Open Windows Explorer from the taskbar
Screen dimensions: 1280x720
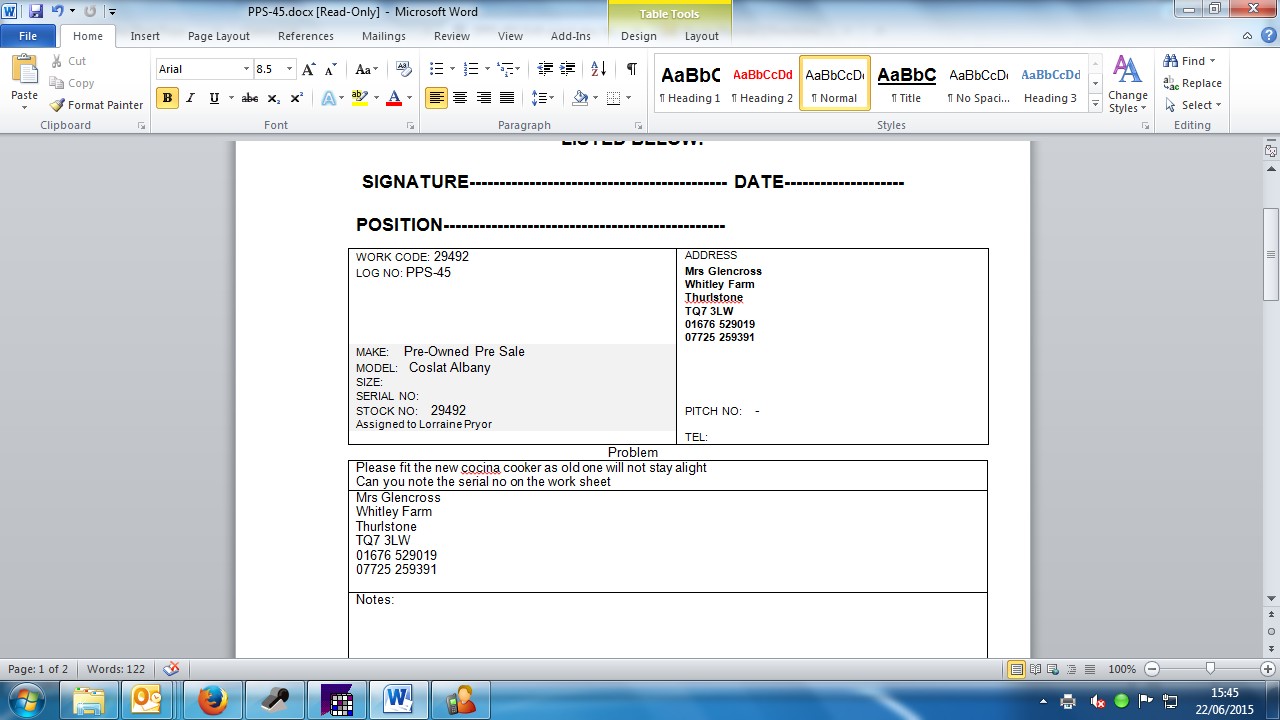pyautogui.click(x=88, y=700)
